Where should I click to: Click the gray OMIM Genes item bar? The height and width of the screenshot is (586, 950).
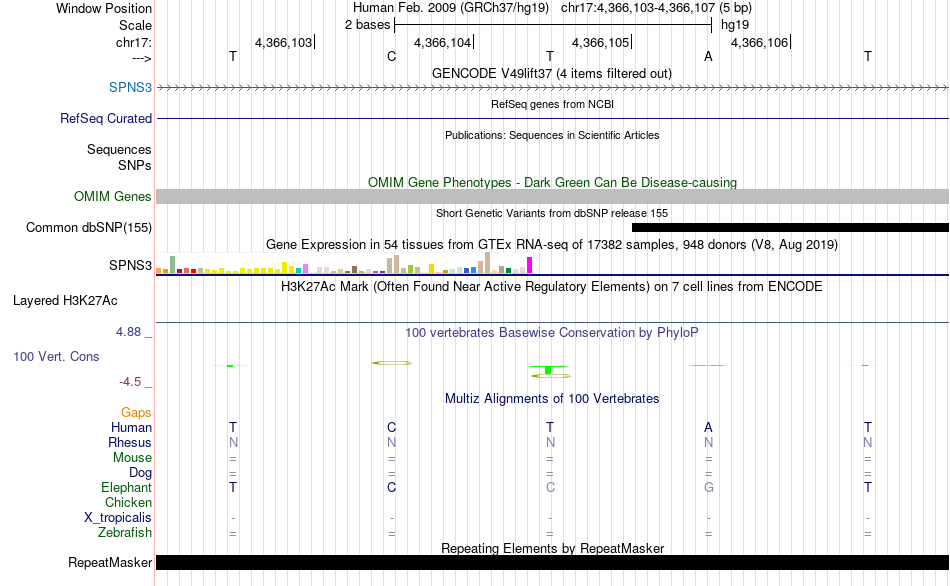click(x=553, y=196)
